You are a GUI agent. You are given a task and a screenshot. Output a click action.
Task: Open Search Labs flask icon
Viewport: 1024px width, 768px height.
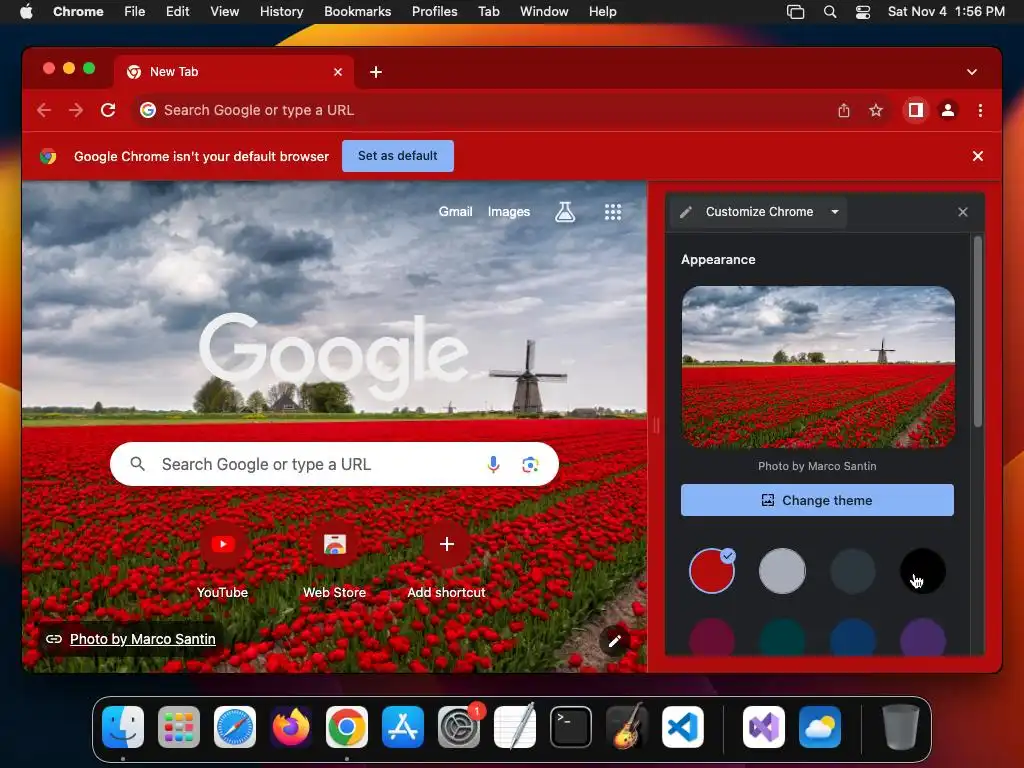pos(565,212)
